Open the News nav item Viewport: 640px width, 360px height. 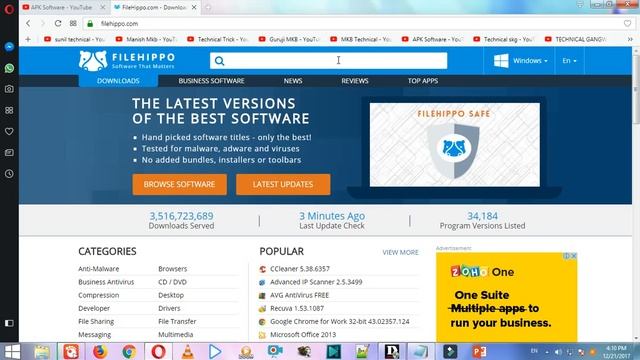[x=293, y=81]
